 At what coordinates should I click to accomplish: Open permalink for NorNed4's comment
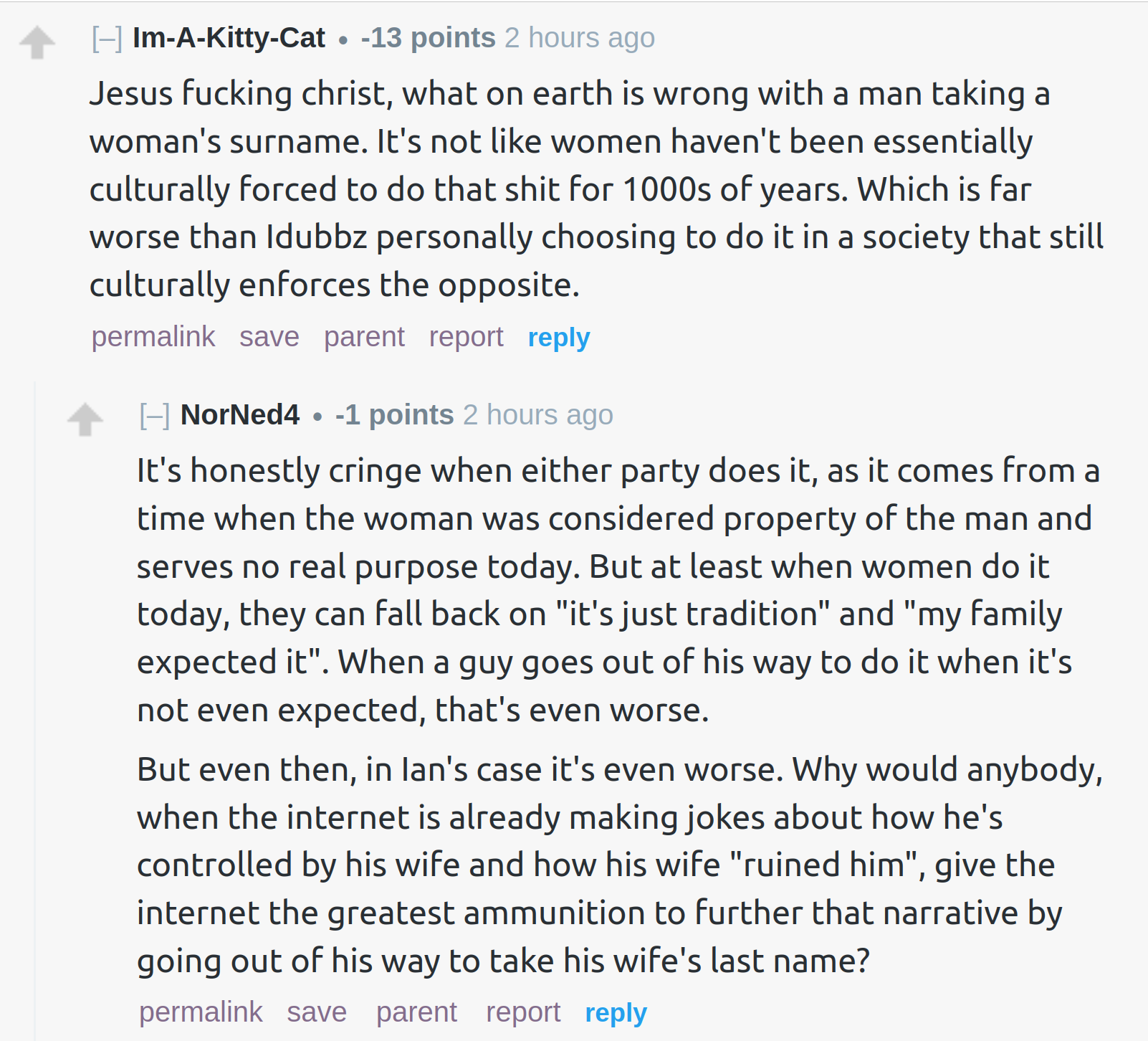tap(201, 1012)
